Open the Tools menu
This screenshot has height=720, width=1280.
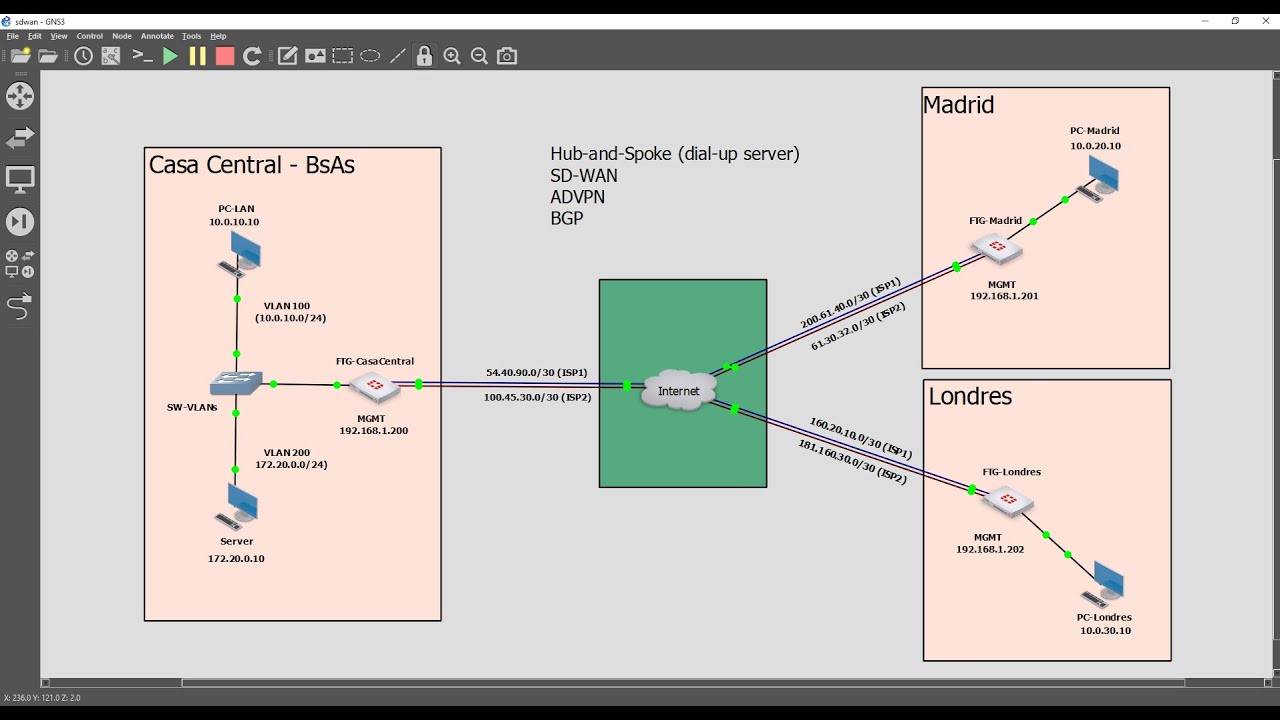192,36
